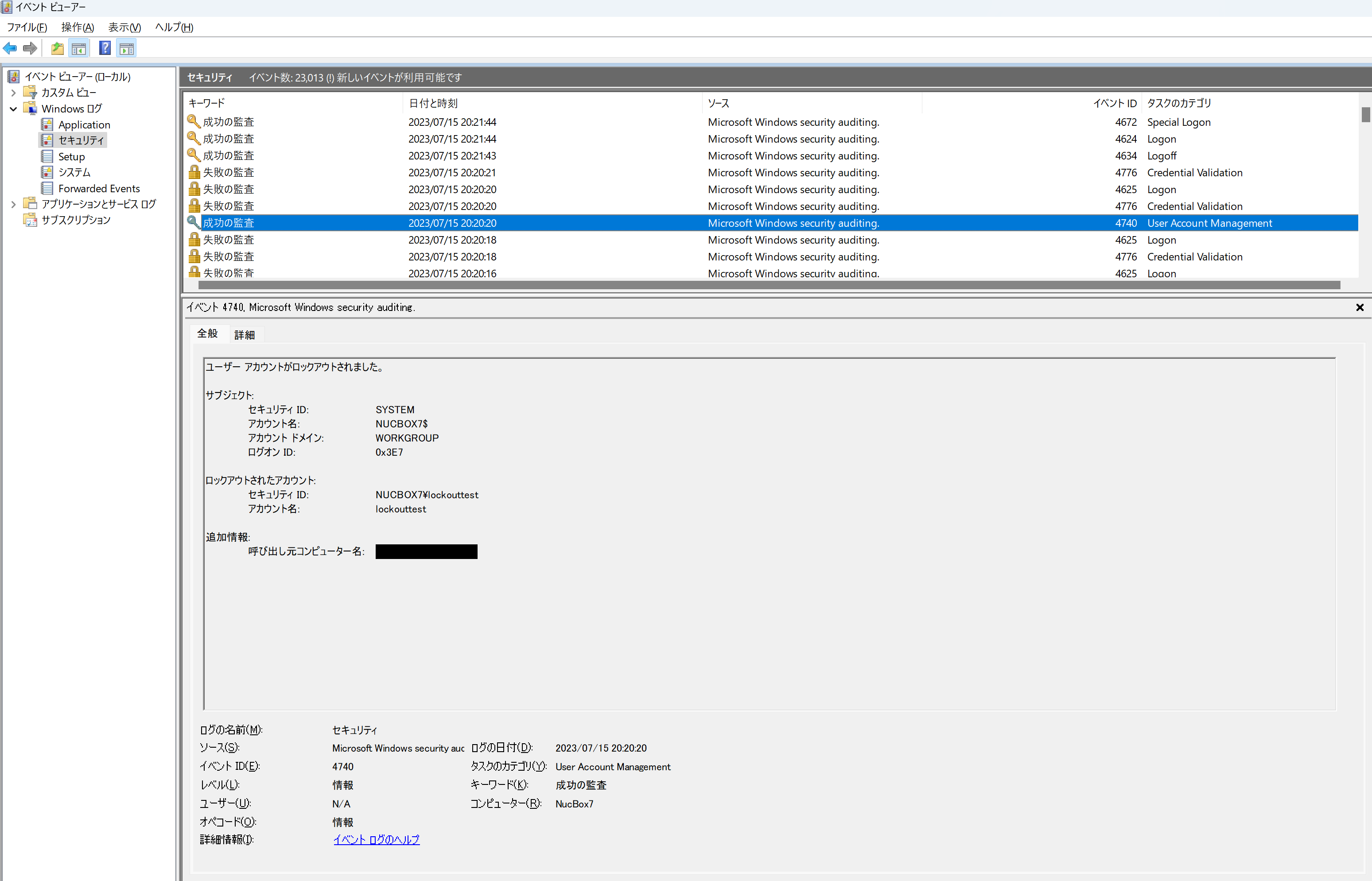Open Help using the question mark icon

click(105, 48)
